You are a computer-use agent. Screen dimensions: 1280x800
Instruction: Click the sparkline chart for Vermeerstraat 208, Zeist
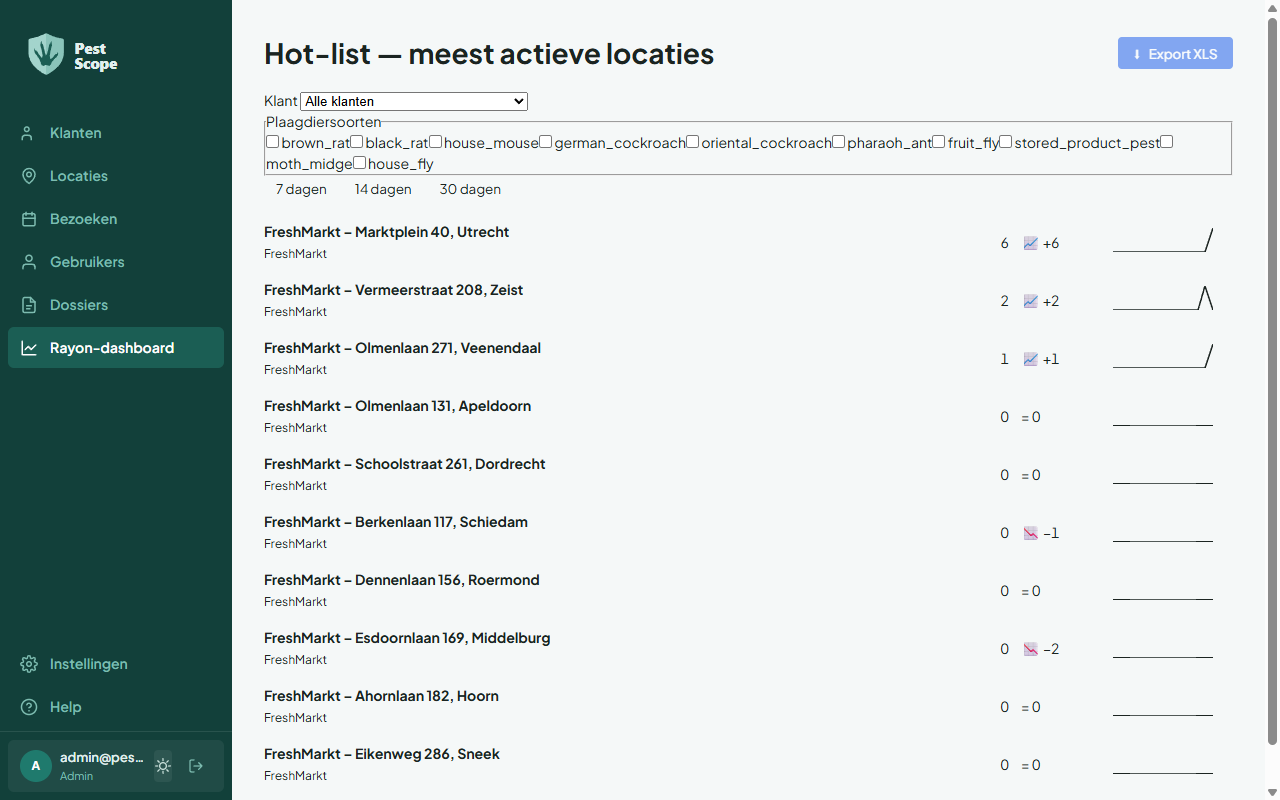coord(1163,298)
